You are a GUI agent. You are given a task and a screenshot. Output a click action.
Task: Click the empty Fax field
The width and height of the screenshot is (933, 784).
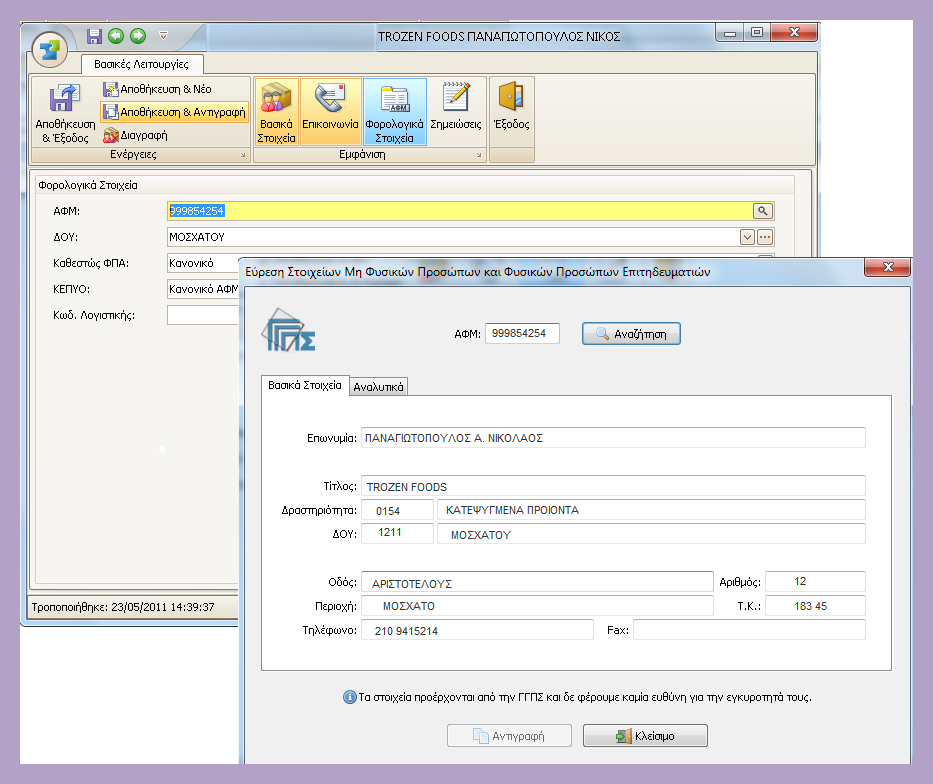750,630
